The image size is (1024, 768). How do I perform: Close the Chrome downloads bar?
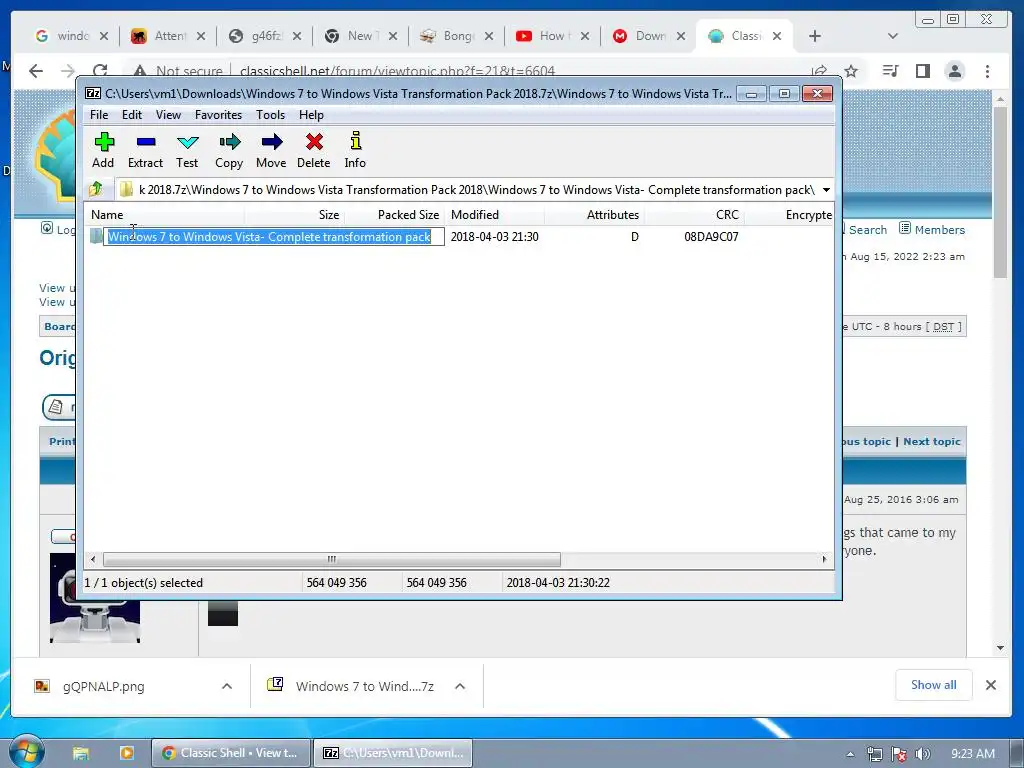click(991, 685)
